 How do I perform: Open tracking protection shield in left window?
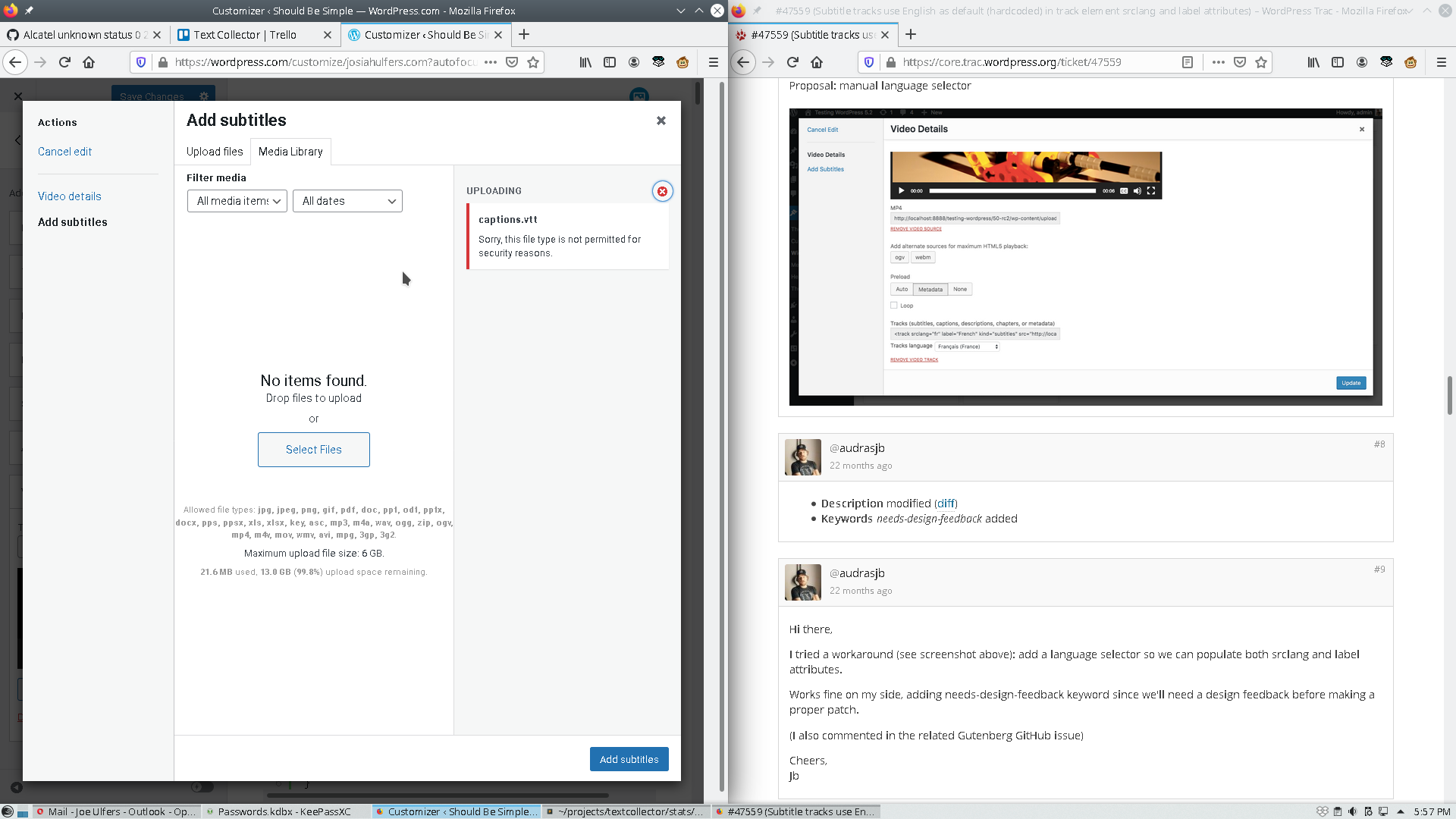tap(141, 62)
